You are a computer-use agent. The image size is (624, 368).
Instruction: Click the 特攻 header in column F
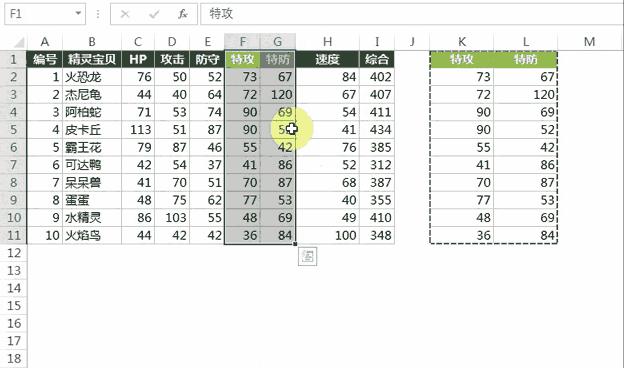coord(242,59)
